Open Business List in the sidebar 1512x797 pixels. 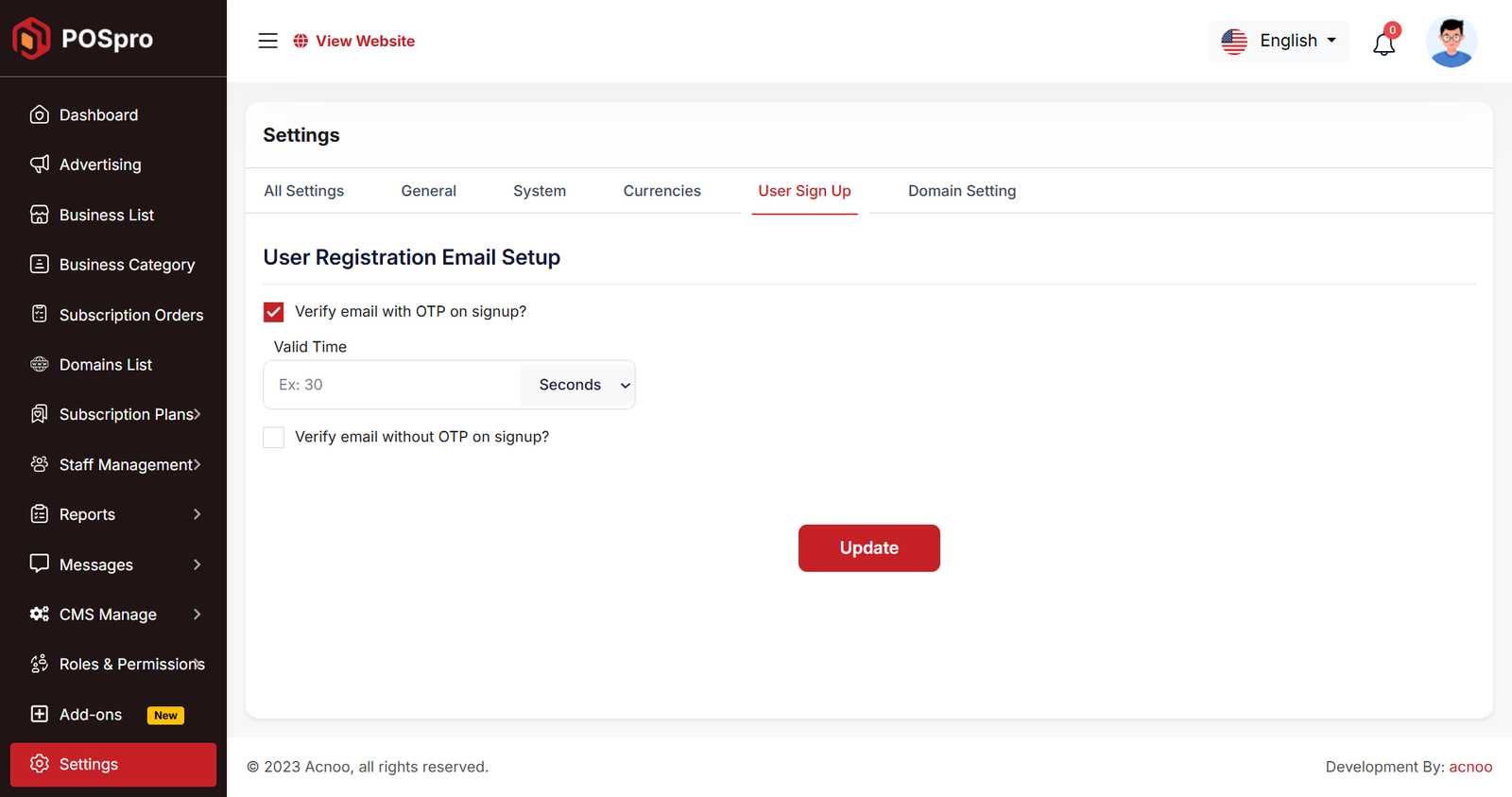[x=106, y=215]
